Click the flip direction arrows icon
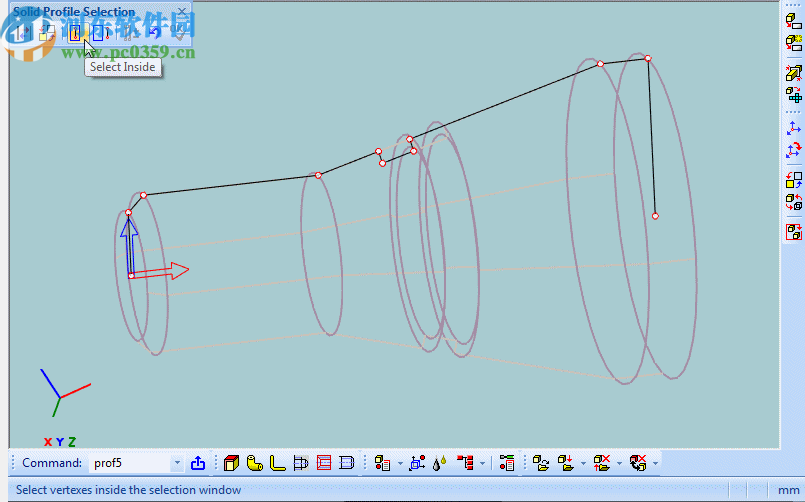Screen dimensions: 805x502 (22, 33)
